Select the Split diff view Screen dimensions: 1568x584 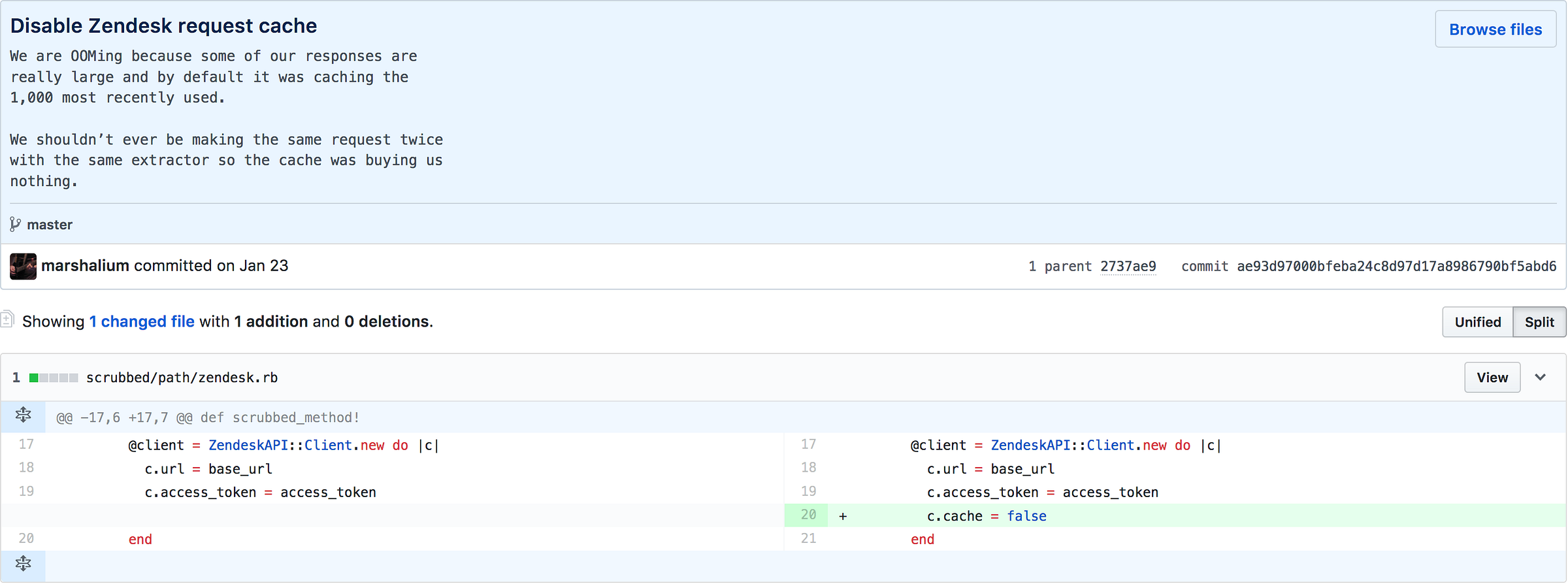pyautogui.click(x=1539, y=322)
